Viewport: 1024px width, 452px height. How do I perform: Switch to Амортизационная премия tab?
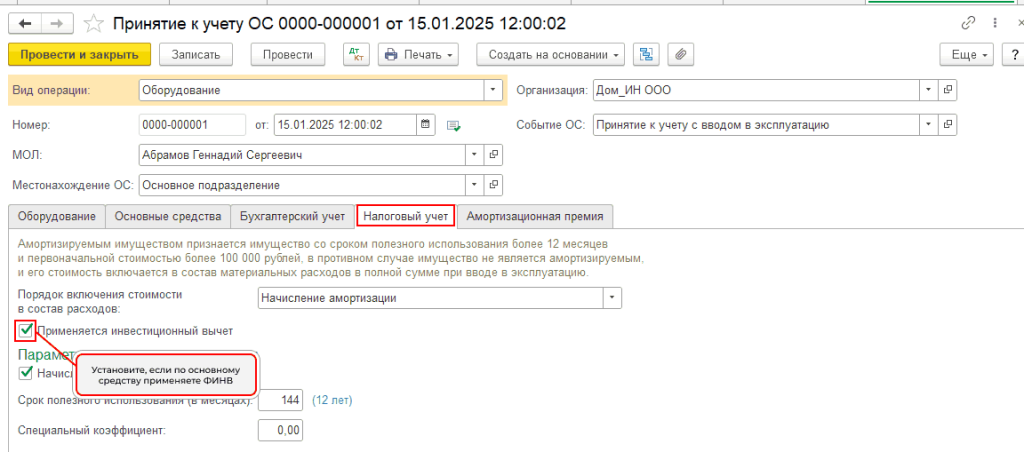535,216
